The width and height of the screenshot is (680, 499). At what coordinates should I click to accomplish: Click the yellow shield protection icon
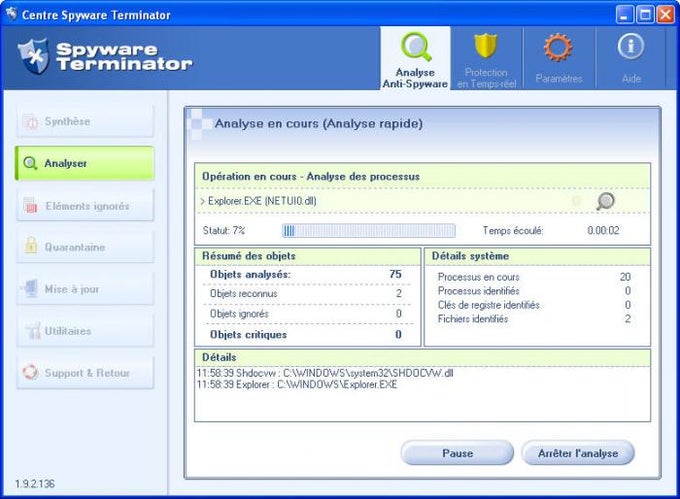(x=485, y=46)
